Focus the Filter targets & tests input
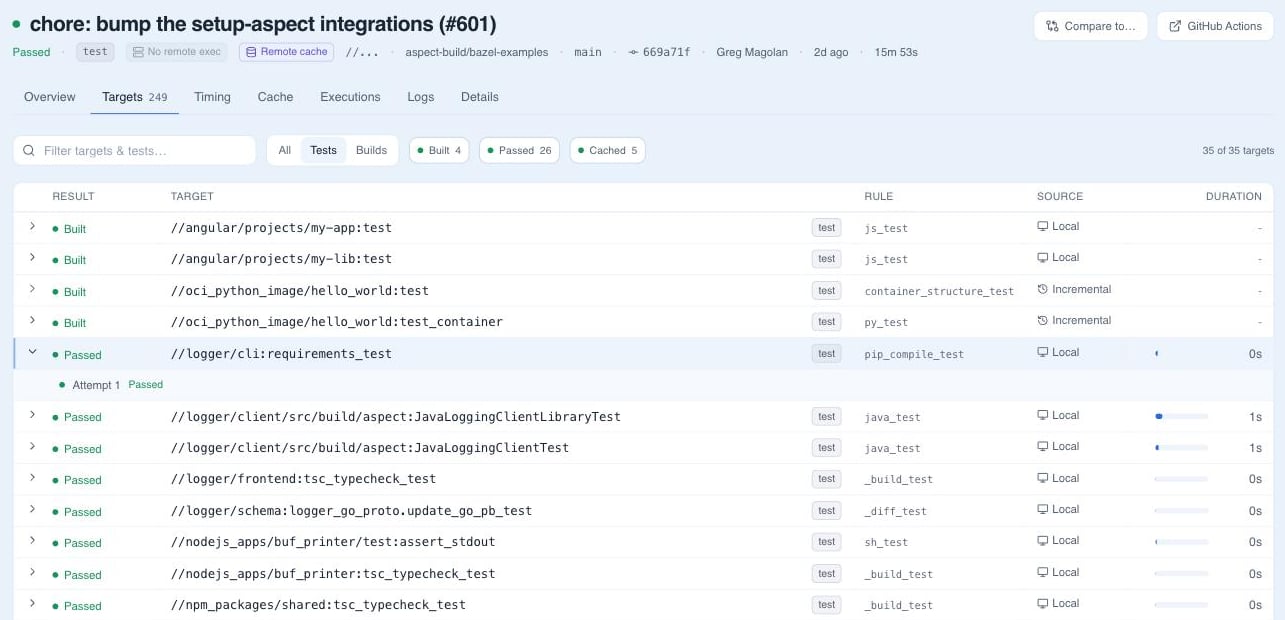Screen dimensions: 1285x620 135,150
